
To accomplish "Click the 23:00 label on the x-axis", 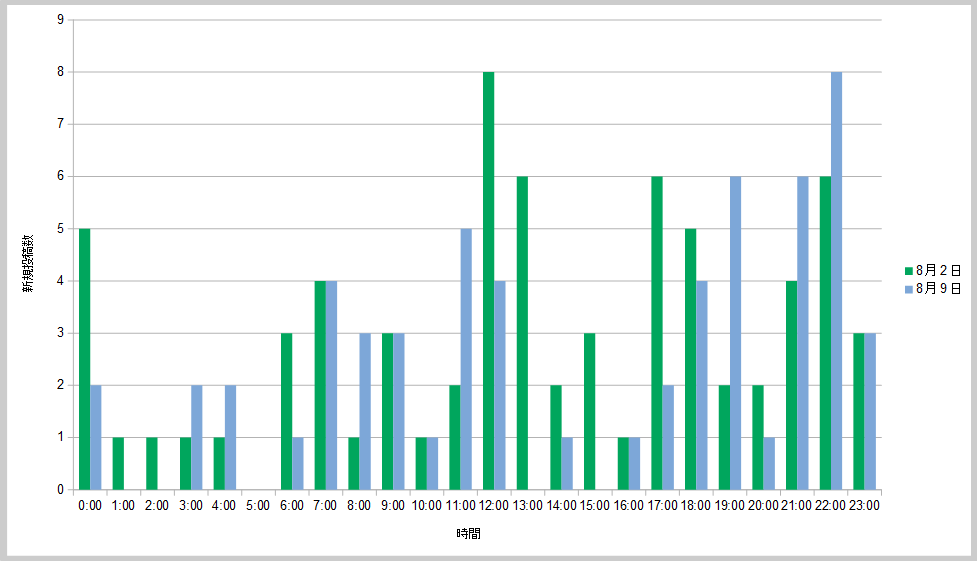I will pos(864,506).
